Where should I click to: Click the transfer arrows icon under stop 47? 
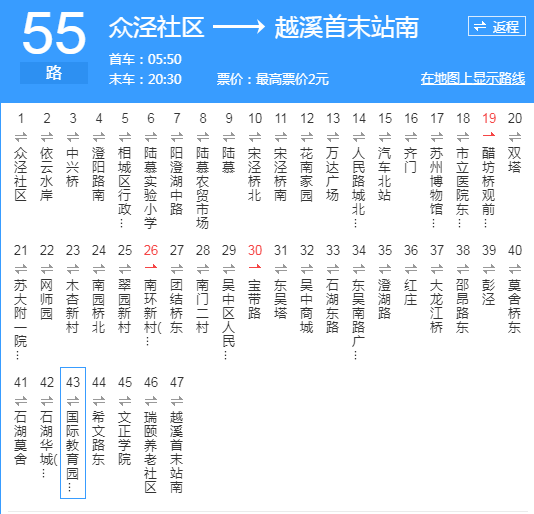click(x=177, y=400)
